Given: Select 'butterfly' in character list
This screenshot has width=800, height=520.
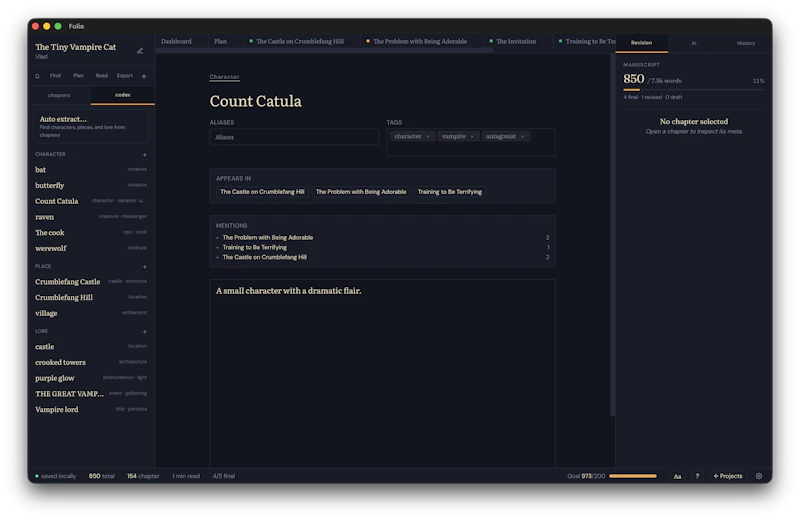Looking at the screenshot, I should pyautogui.click(x=91, y=185).
